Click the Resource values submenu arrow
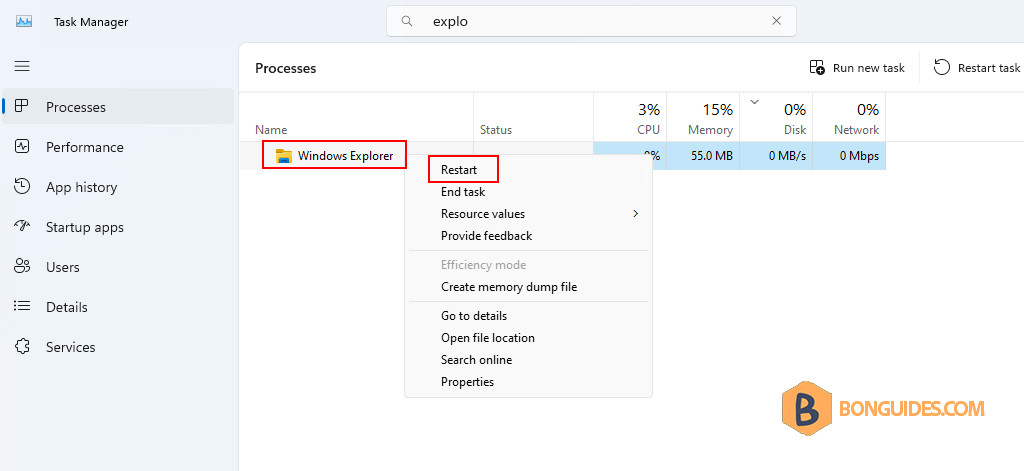The image size is (1024, 471). [635, 214]
